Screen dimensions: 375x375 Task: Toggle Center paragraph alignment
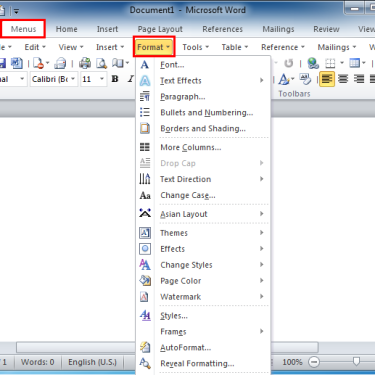click(x=343, y=79)
